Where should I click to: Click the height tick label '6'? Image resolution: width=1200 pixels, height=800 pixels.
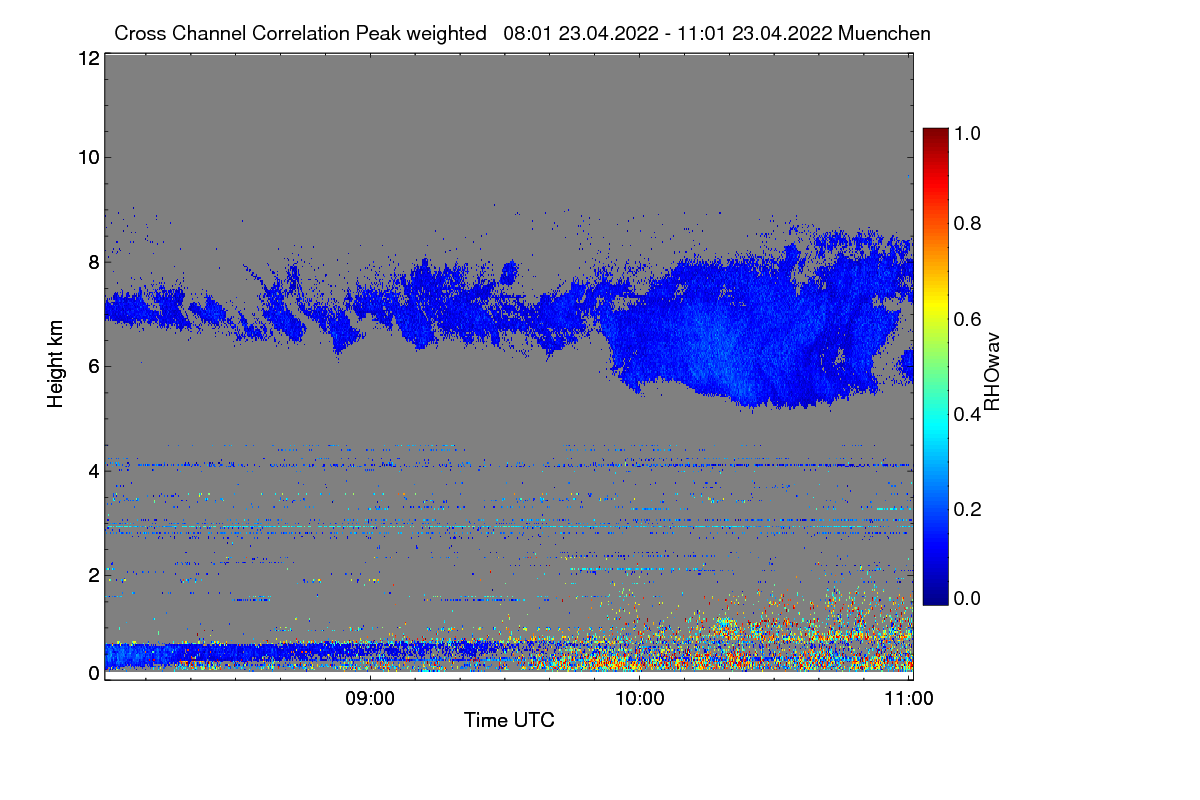pyautogui.click(x=93, y=366)
